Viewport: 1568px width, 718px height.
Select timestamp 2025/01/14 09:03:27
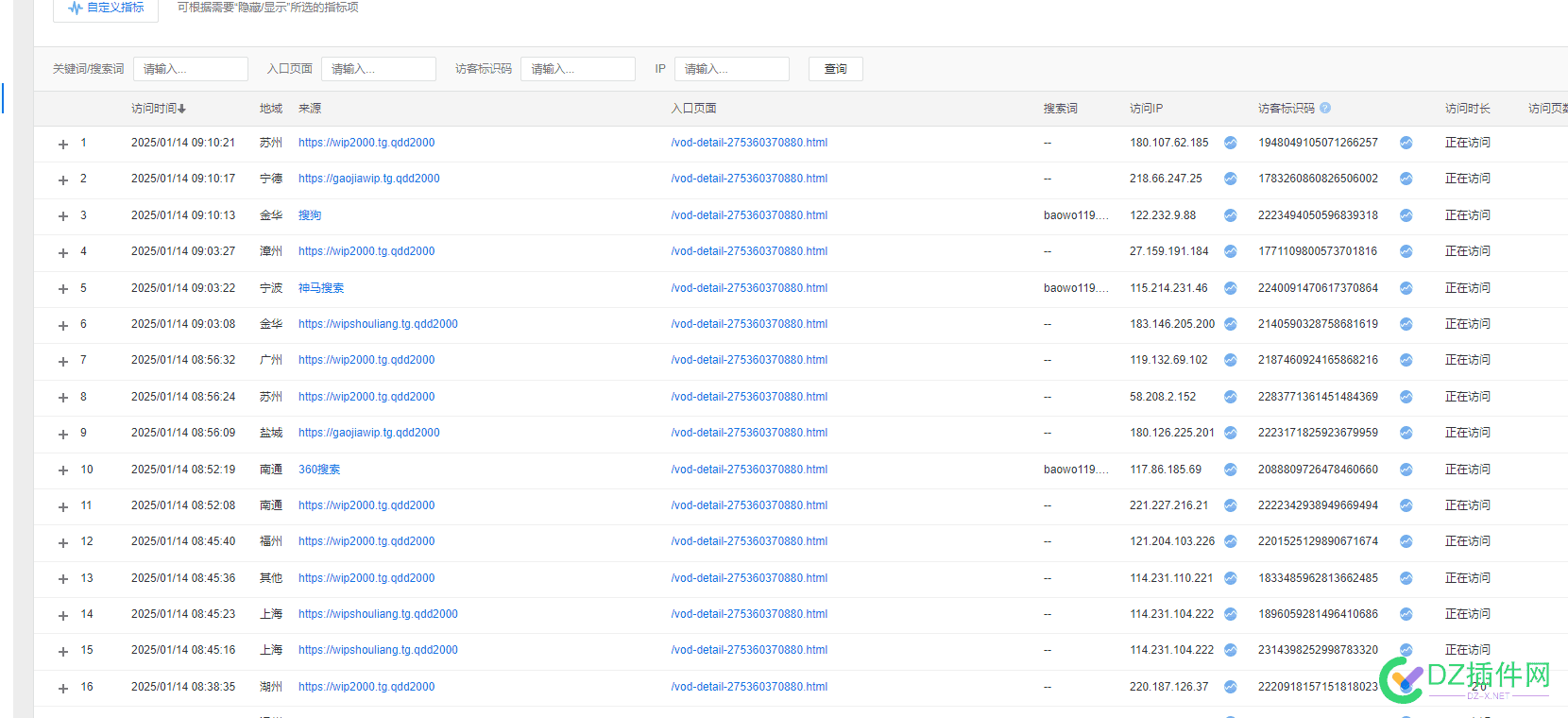coord(183,251)
